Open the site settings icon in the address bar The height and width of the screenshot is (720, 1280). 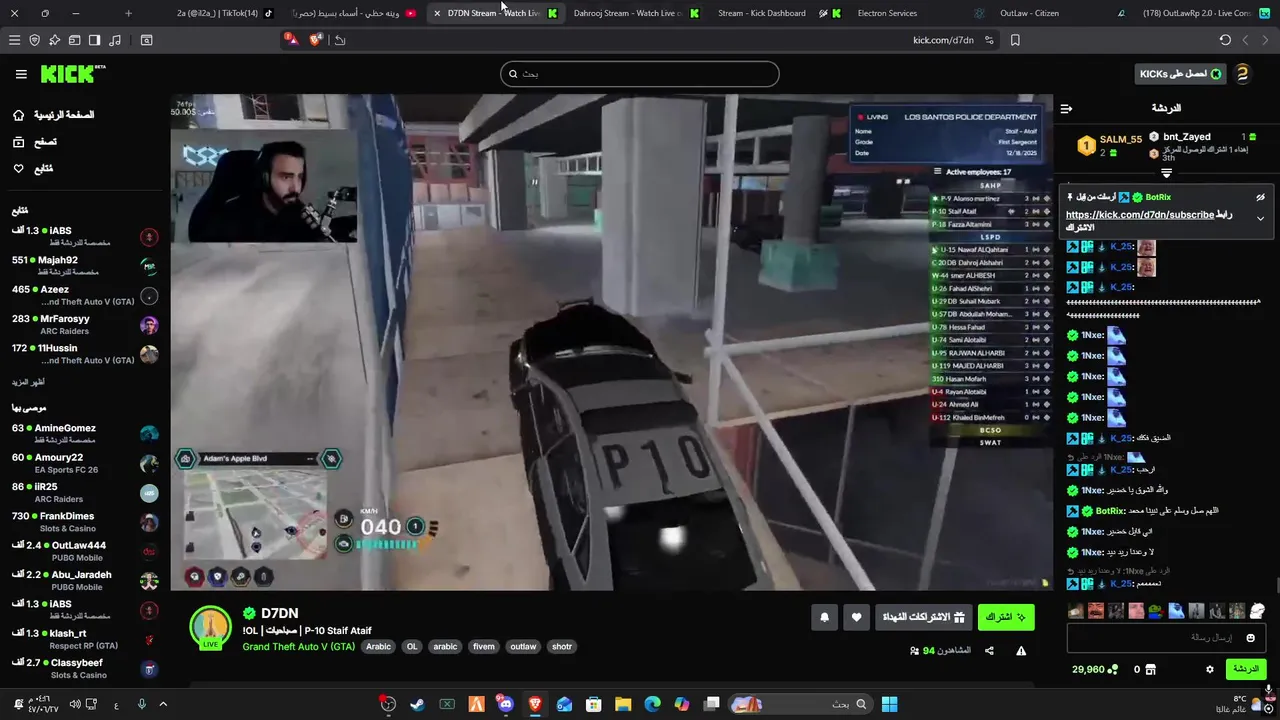[x=989, y=40]
